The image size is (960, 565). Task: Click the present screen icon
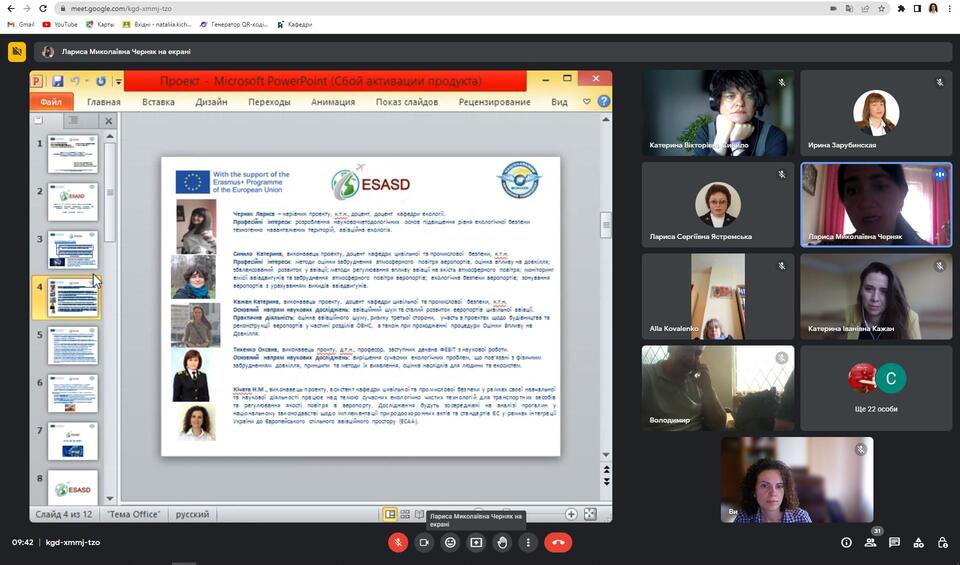tap(476, 542)
